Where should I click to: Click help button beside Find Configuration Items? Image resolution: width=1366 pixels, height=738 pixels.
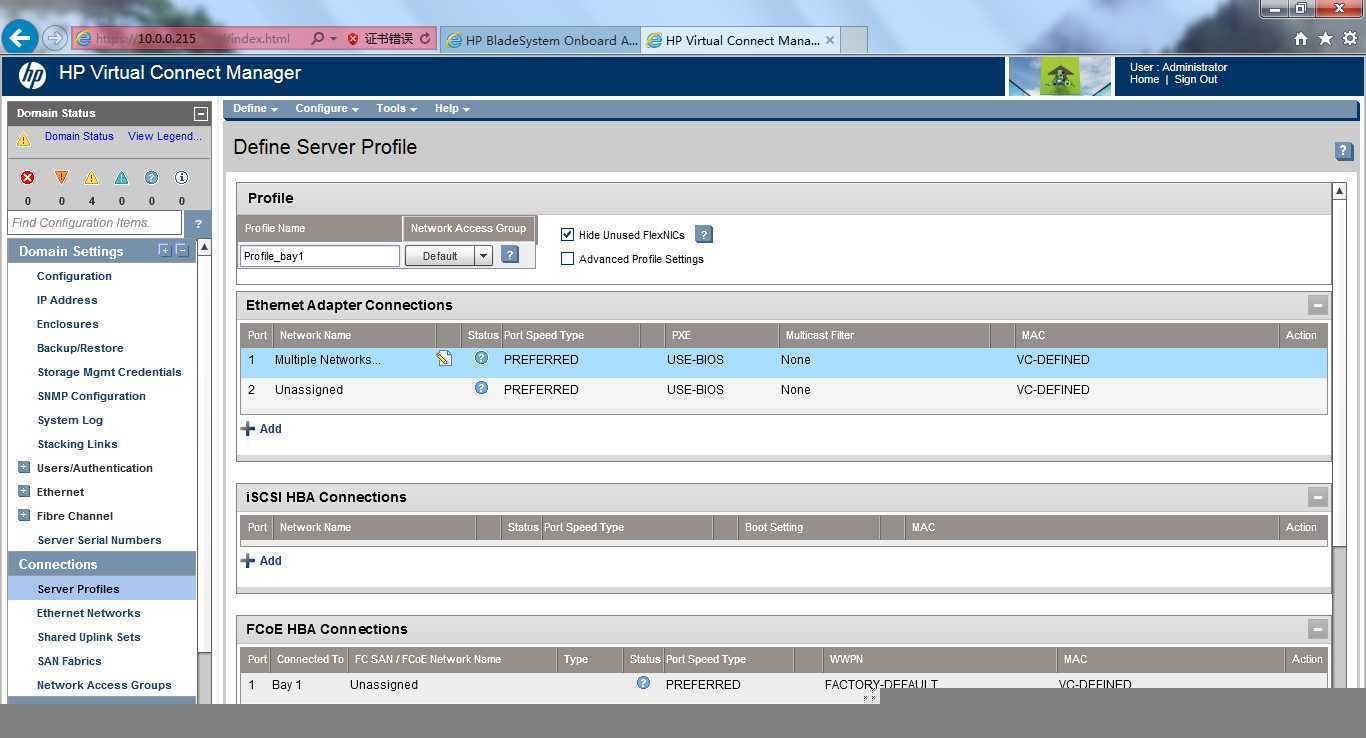click(x=198, y=223)
